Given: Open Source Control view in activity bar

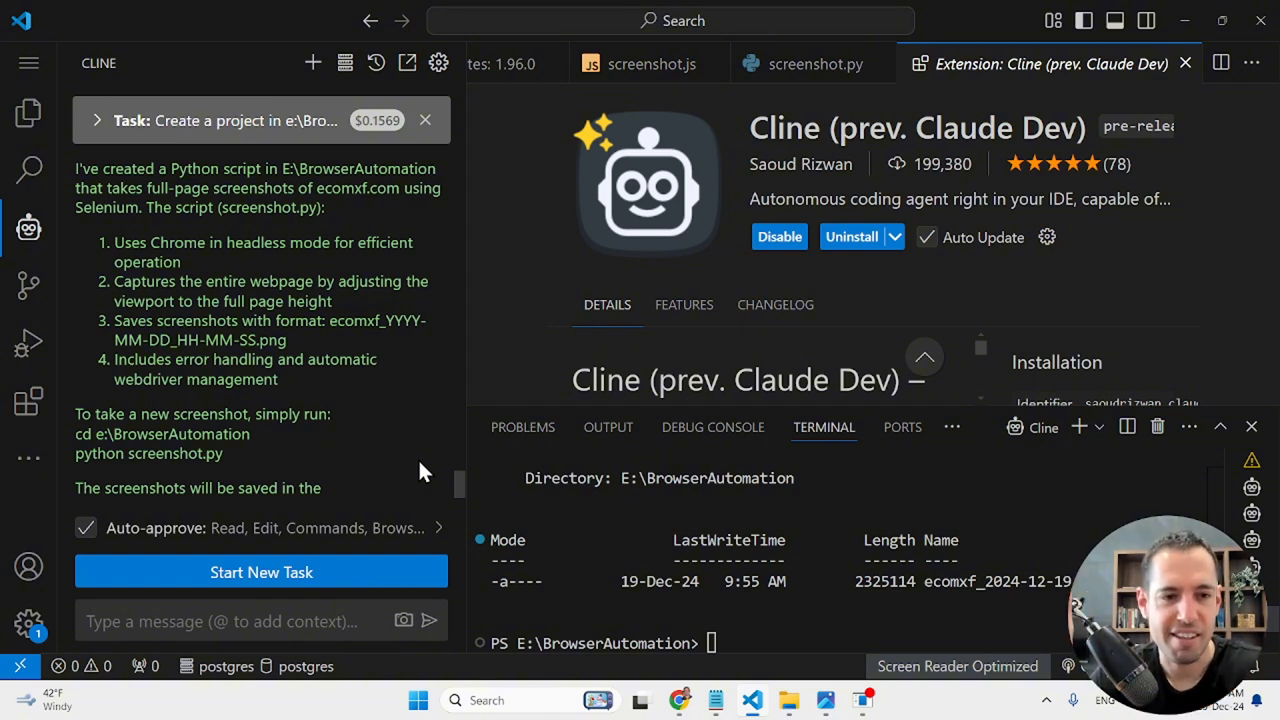Looking at the screenshot, I should (x=28, y=286).
